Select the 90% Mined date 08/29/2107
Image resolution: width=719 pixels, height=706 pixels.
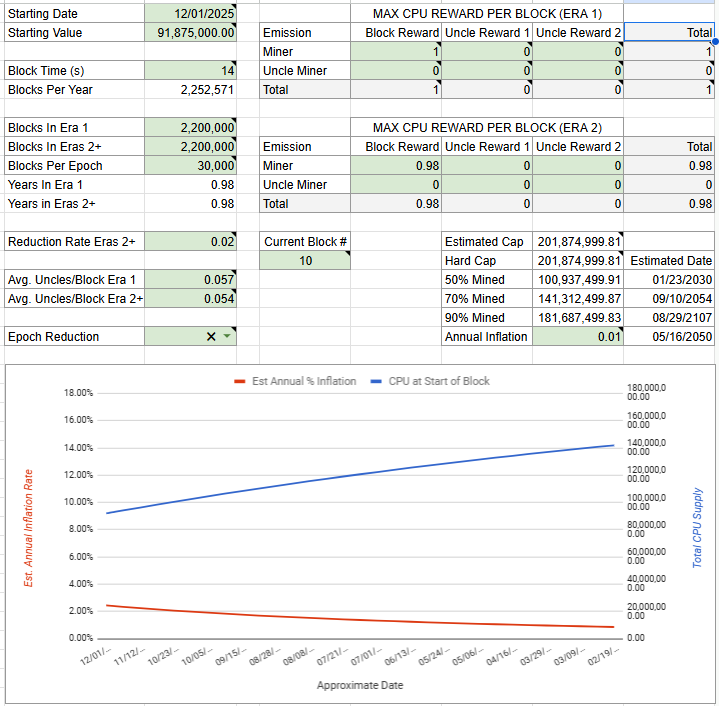[669, 318]
